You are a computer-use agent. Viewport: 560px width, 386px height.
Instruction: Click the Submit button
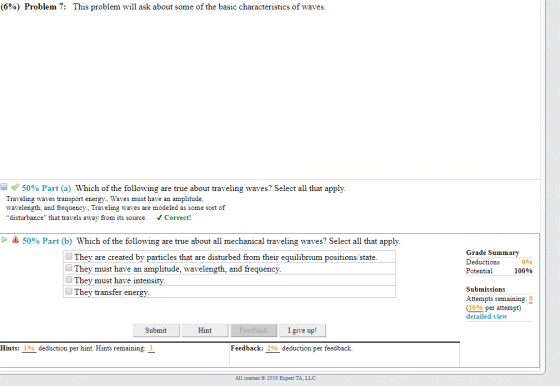click(156, 330)
